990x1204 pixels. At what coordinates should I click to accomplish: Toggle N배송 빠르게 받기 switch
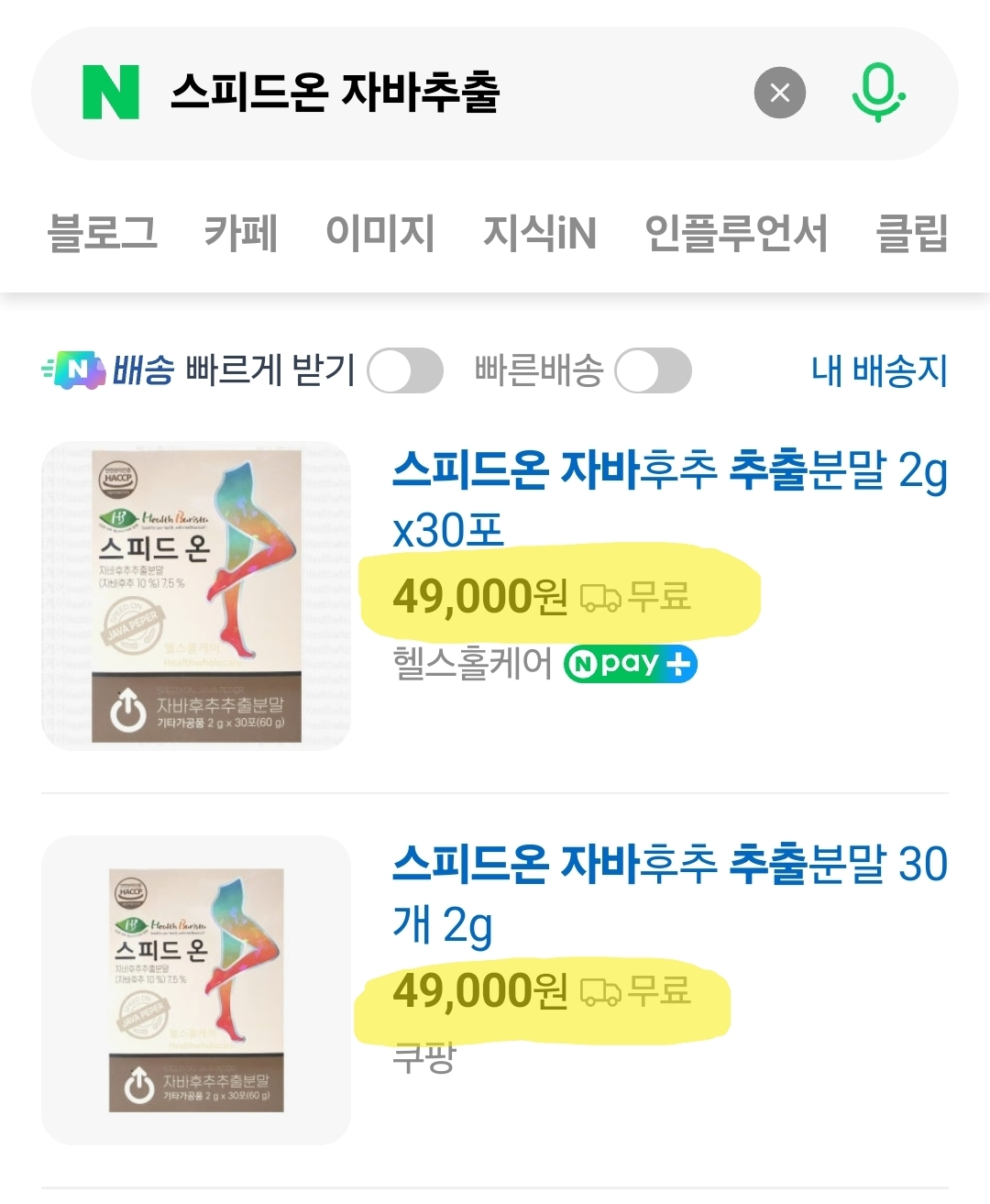click(x=405, y=371)
